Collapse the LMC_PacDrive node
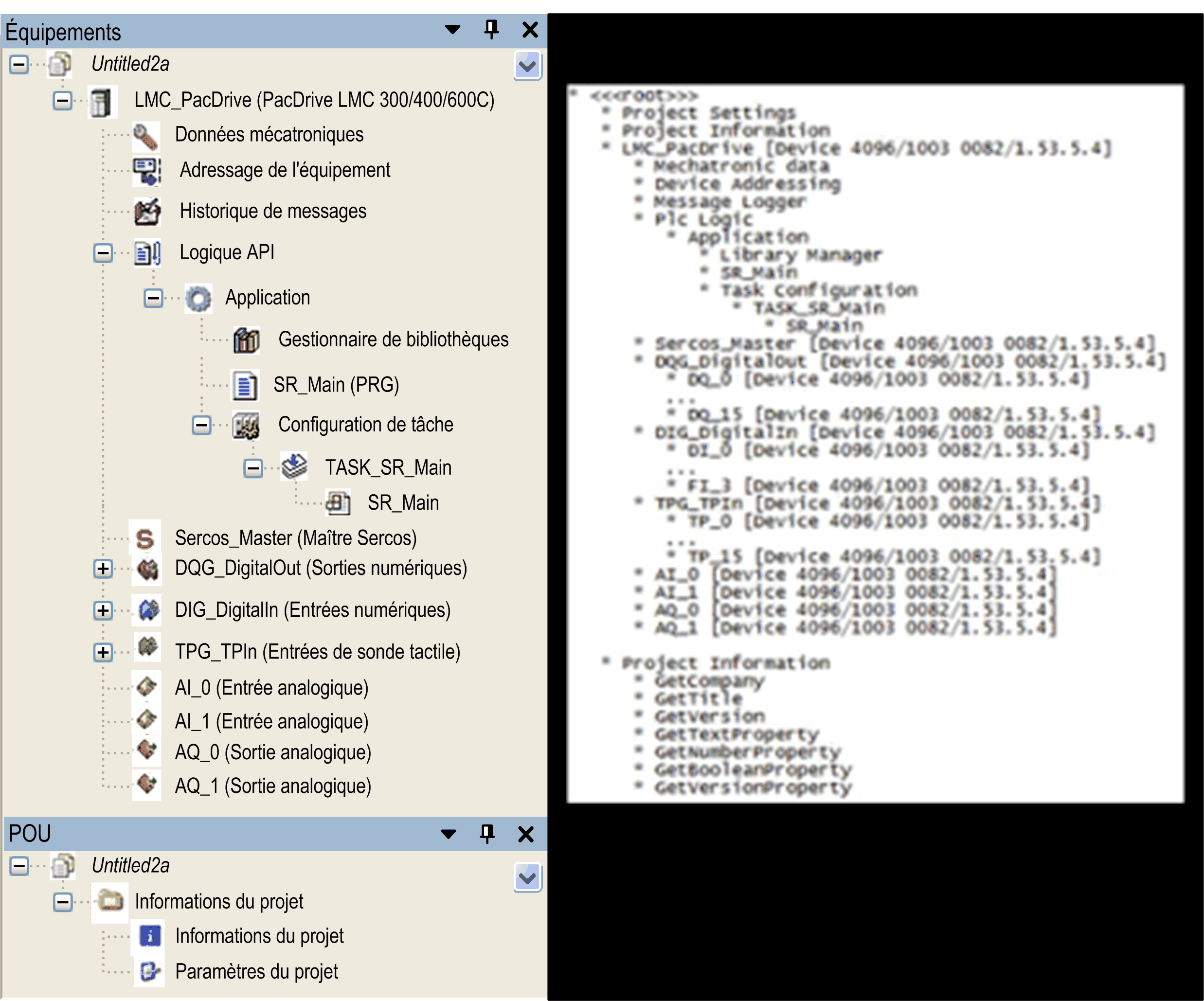Image resolution: width=1204 pixels, height=1001 pixels. point(62,101)
